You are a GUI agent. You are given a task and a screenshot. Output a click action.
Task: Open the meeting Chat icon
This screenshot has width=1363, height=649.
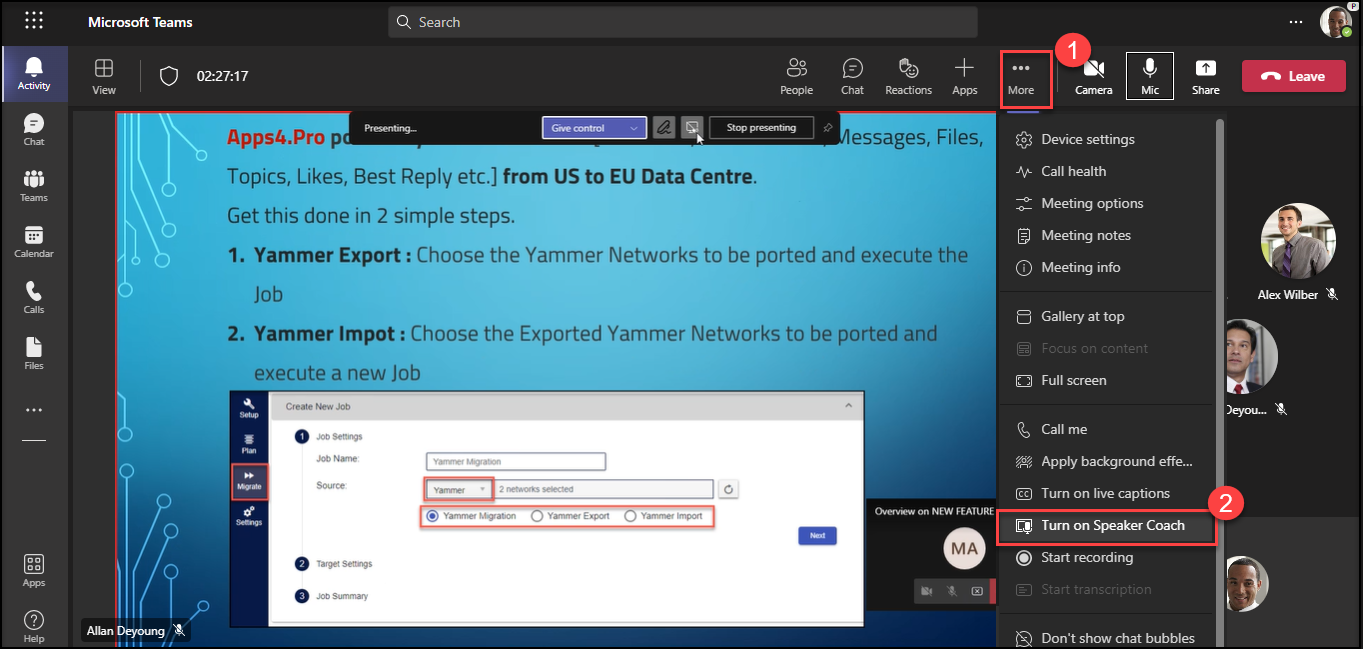pos(852,76)
